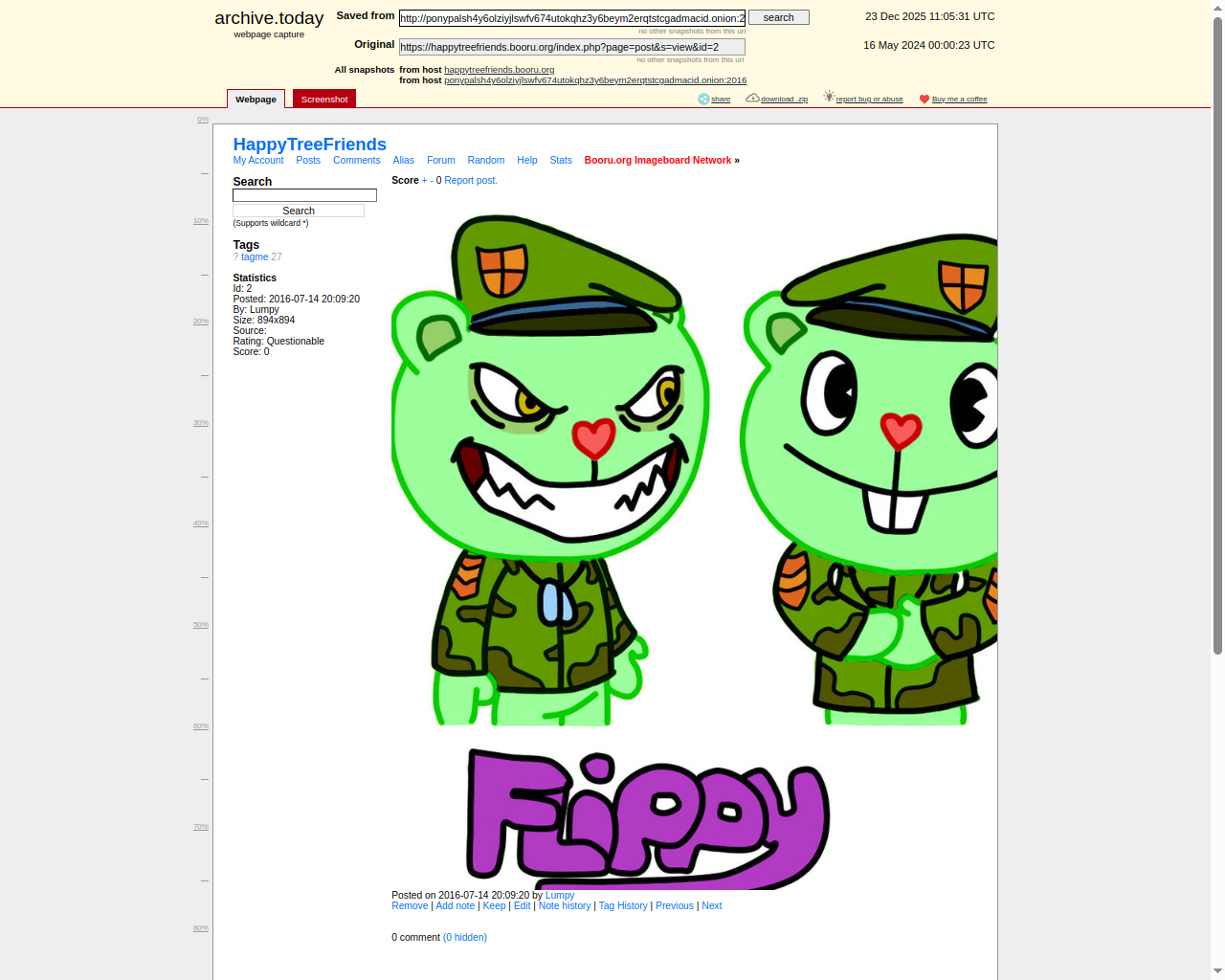Open the Stats page link
The image size is (1225, 980).
(561, 161)
